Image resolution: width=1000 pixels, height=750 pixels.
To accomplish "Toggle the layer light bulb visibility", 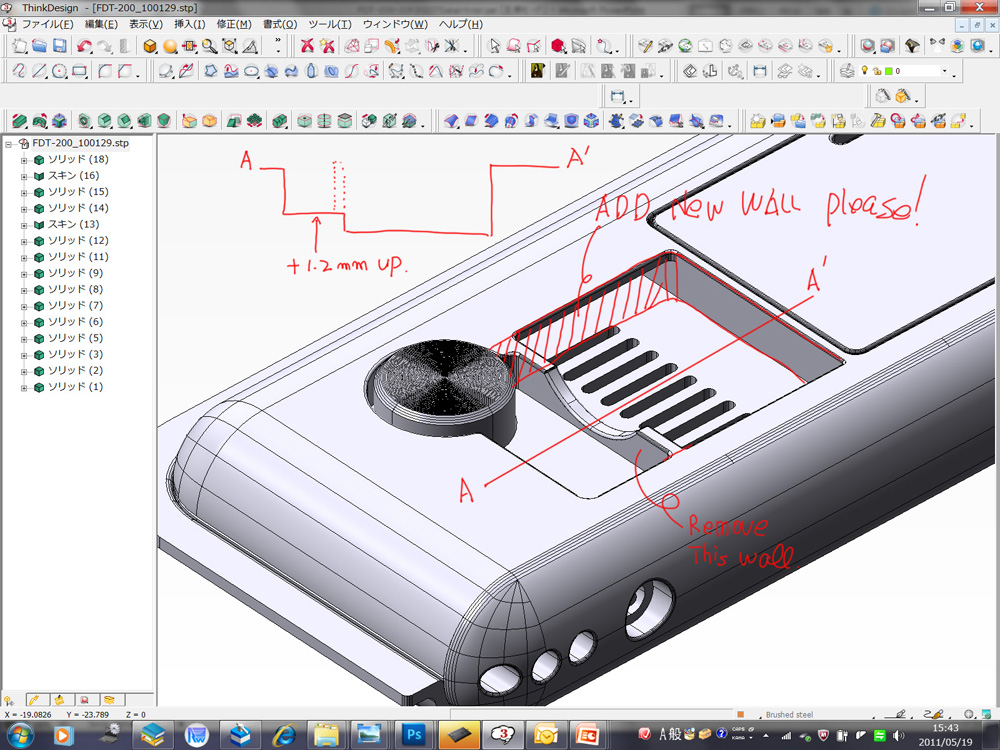I will pos(865,71).
